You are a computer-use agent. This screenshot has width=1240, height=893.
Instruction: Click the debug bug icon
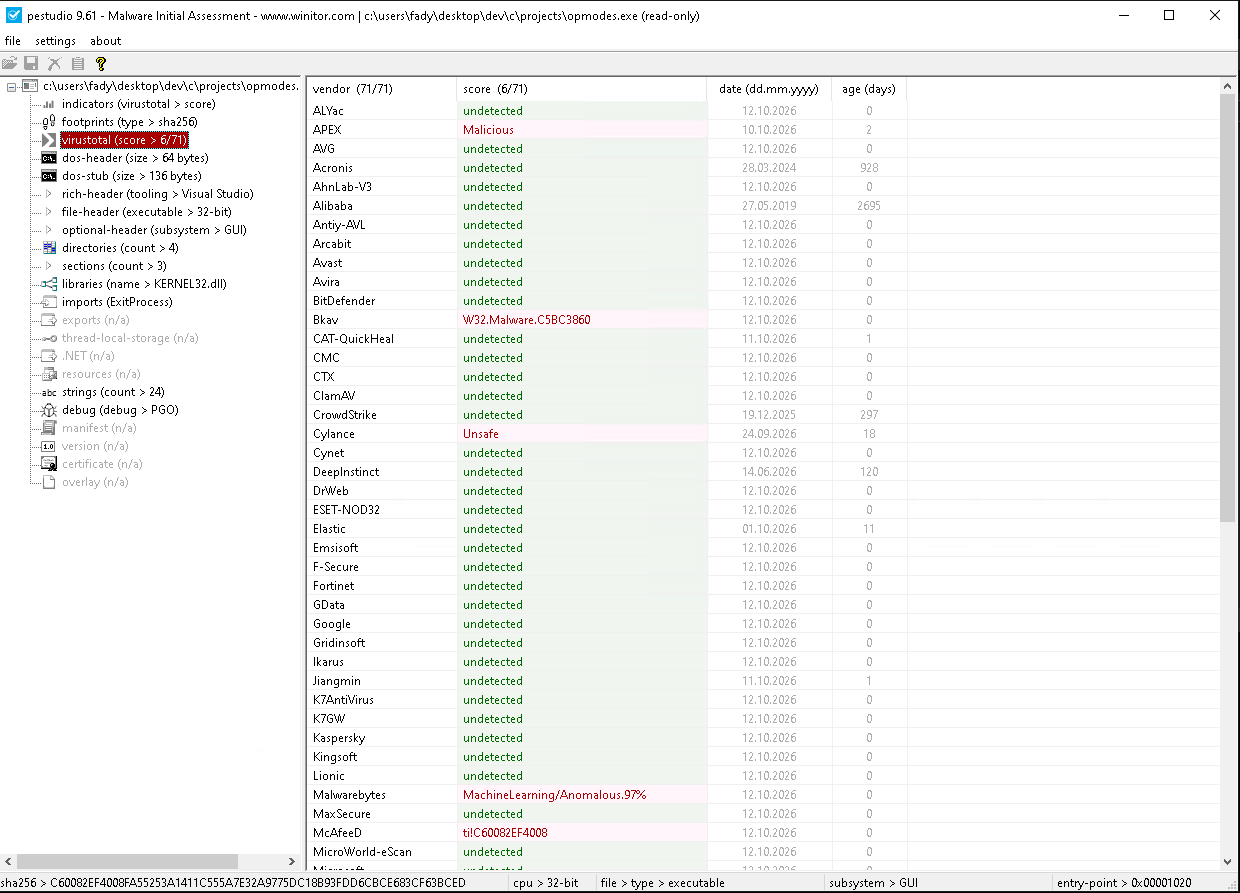click(x=49, y=410)
